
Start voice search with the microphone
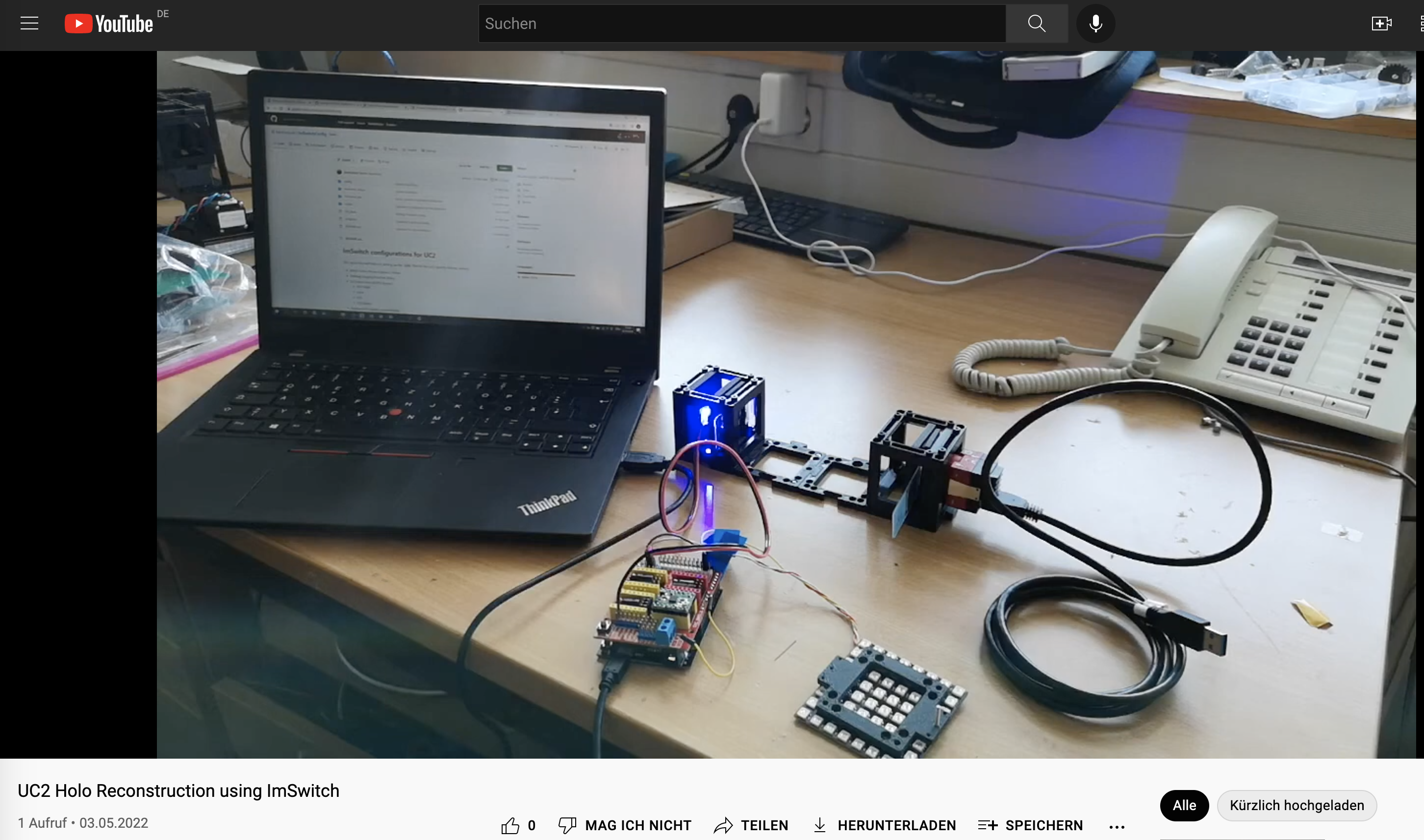coord(1095,23)
